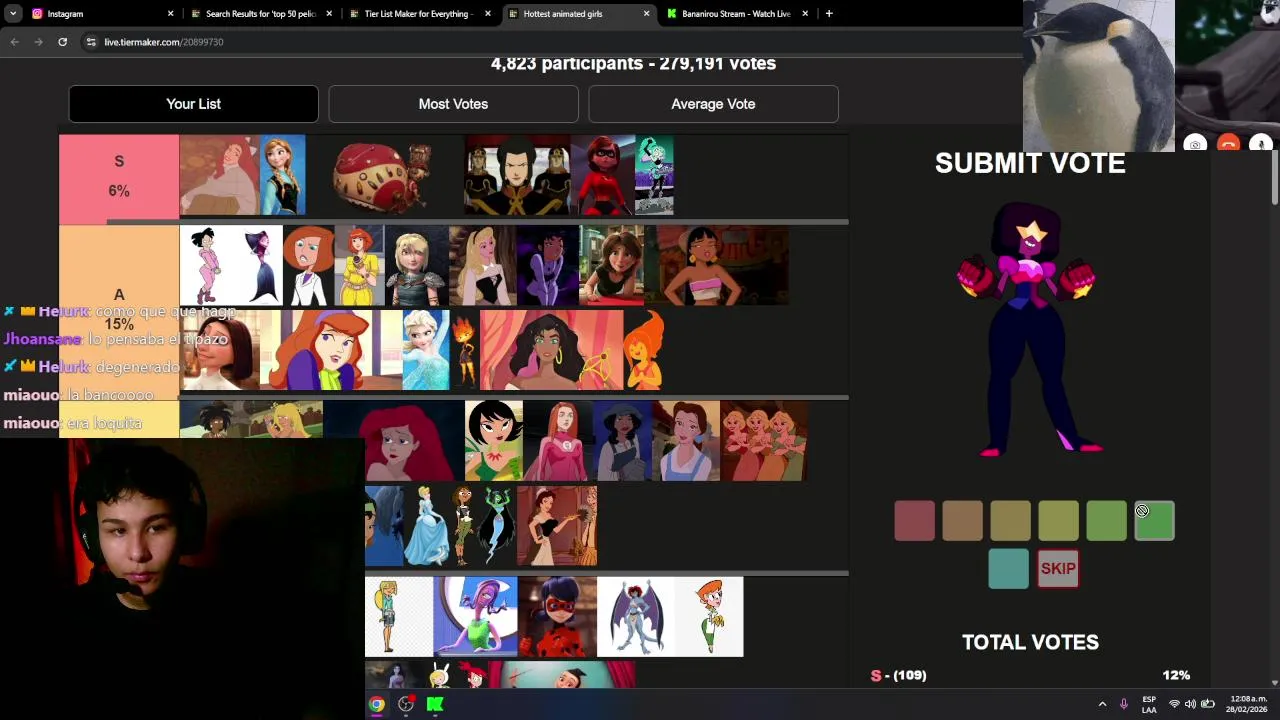The height and width of the screenshot is (720, 1280).
Task: Toggle the microphone in the call overlay
Action: 1261,144
